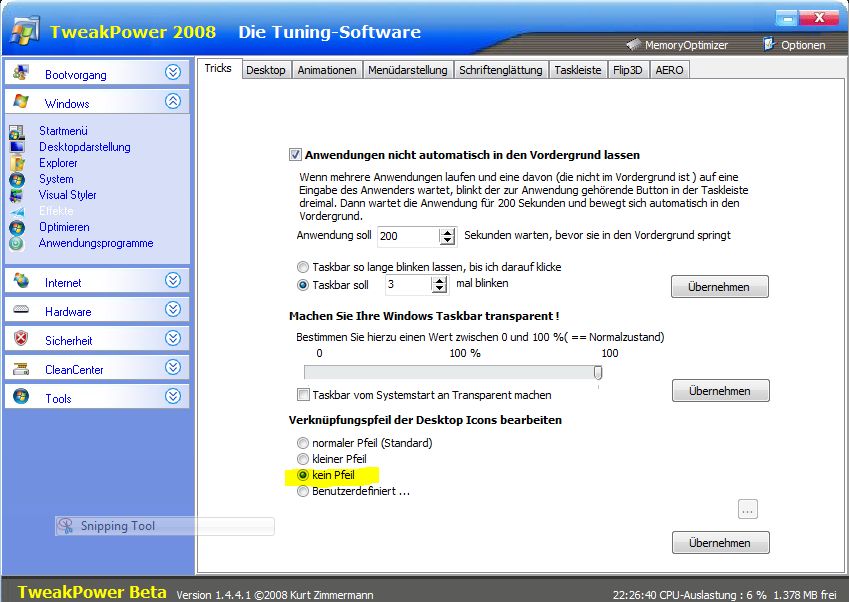
Task: Click the TweakPower logo icon in title bar
Action: pos(25,31)
